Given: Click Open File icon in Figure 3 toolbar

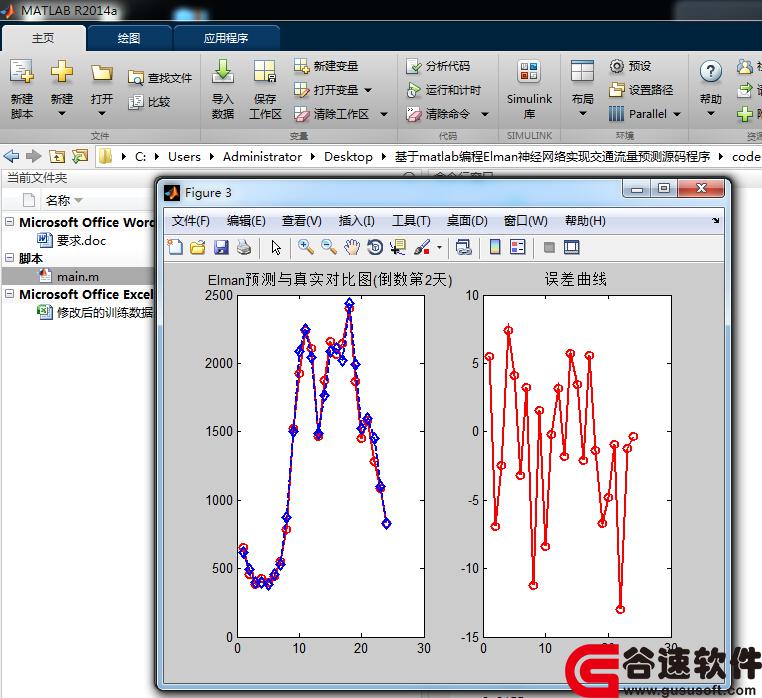Looking at the screenshot, I should 198,247.
